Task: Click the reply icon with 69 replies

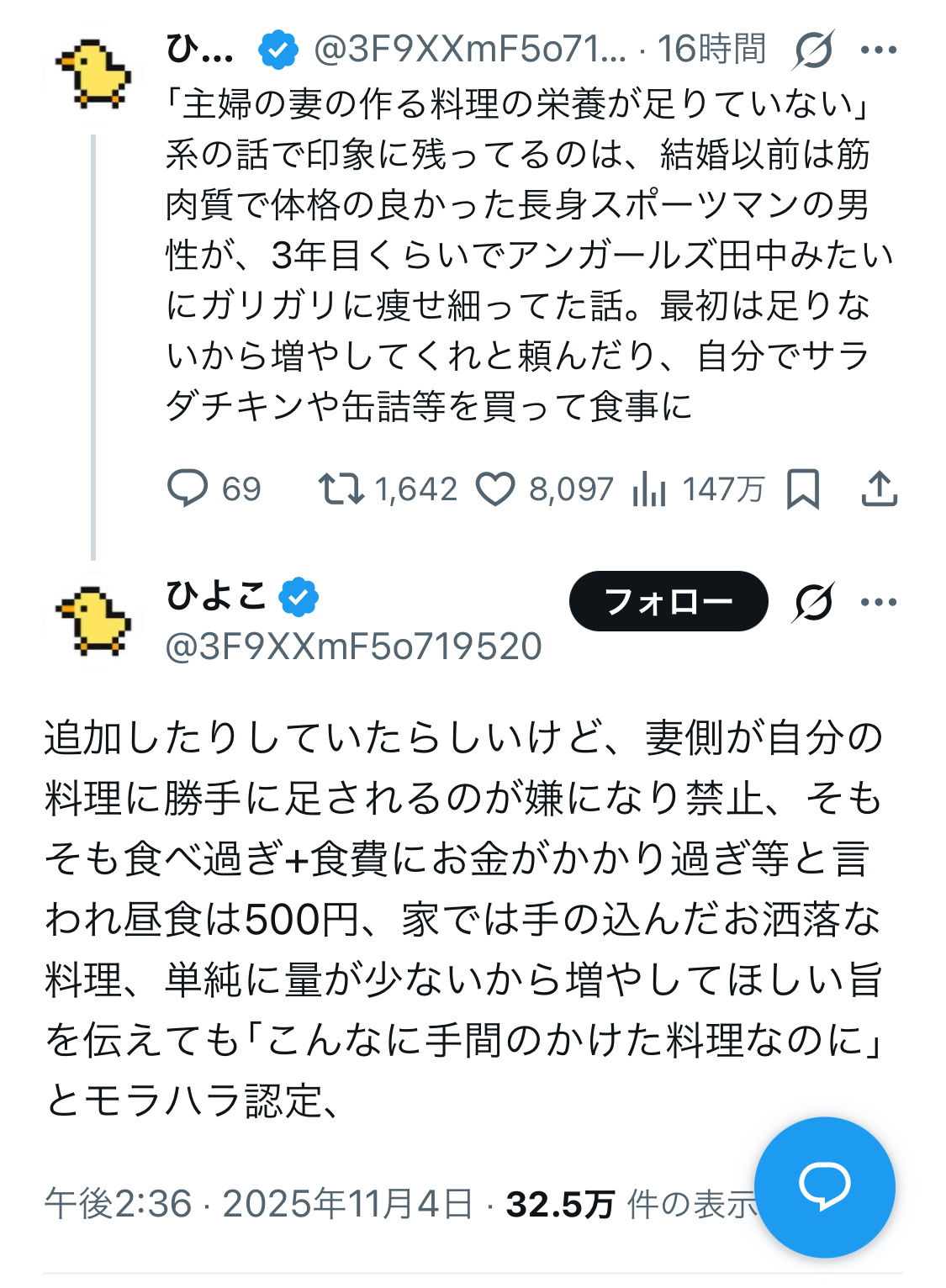Action: tap(188, 488)
